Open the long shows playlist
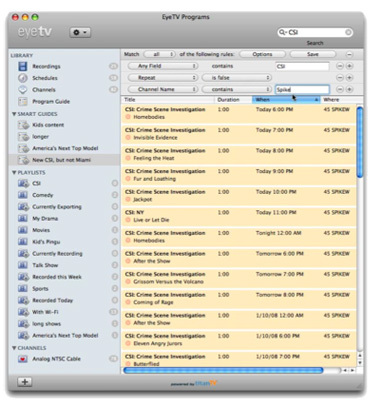The height and width of the screenshot is (407, 380). point(40,324)
